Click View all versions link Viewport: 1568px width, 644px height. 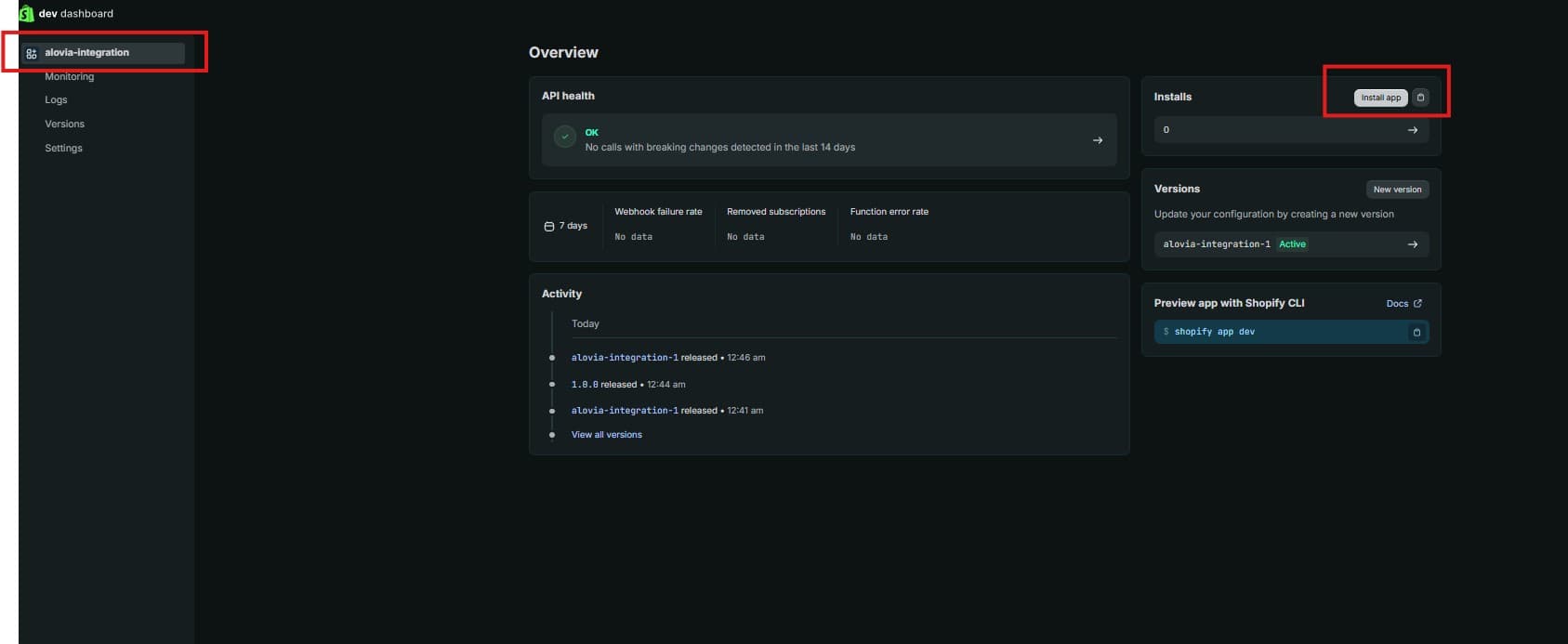(x=607, y=435)
